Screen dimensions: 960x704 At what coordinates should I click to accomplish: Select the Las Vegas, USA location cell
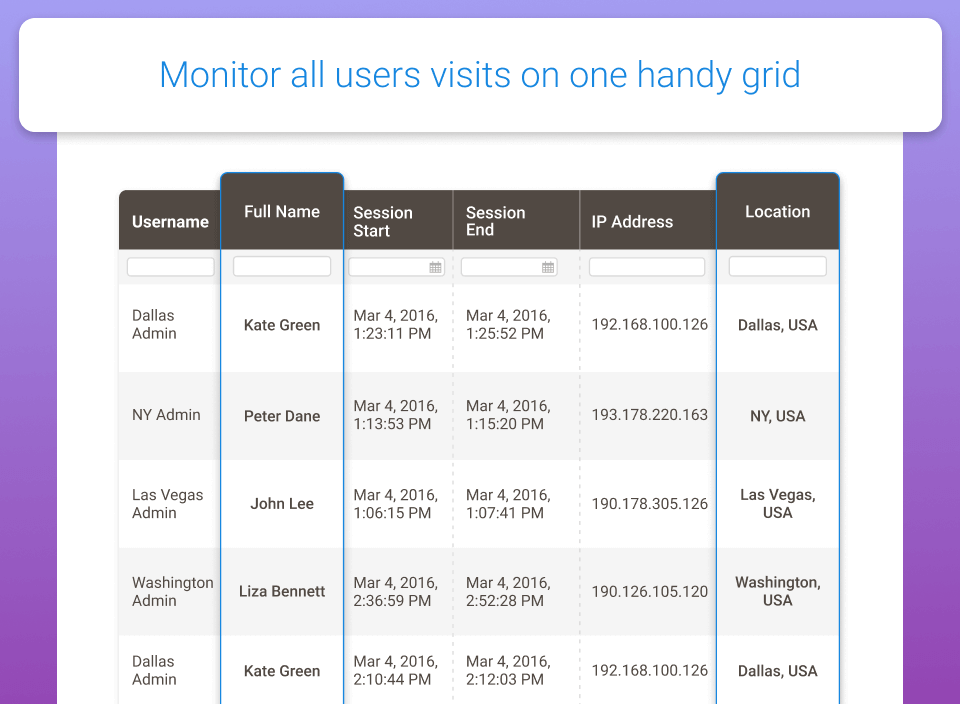point(777,504)
